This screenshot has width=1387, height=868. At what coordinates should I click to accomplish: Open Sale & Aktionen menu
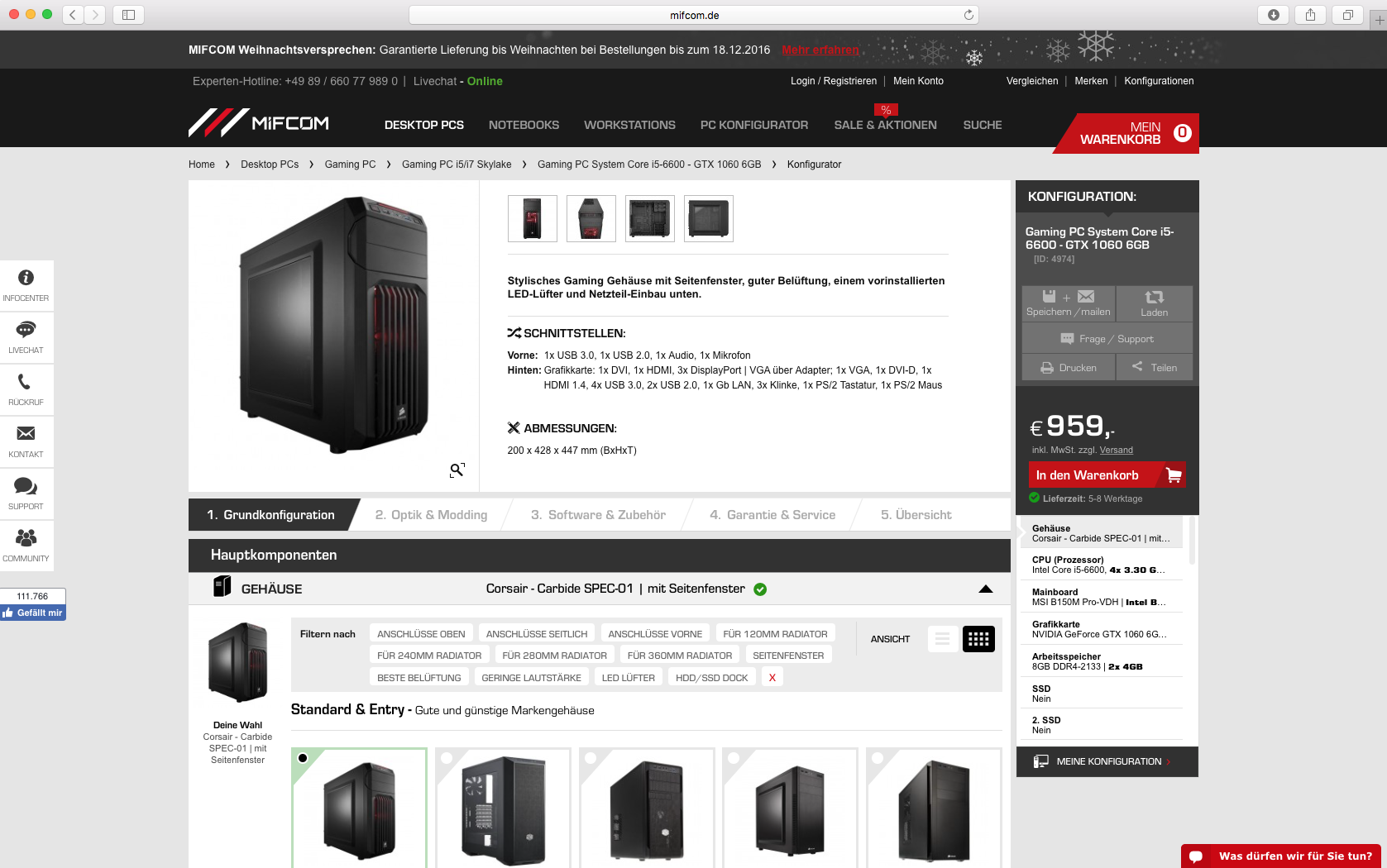coord(885,125)
